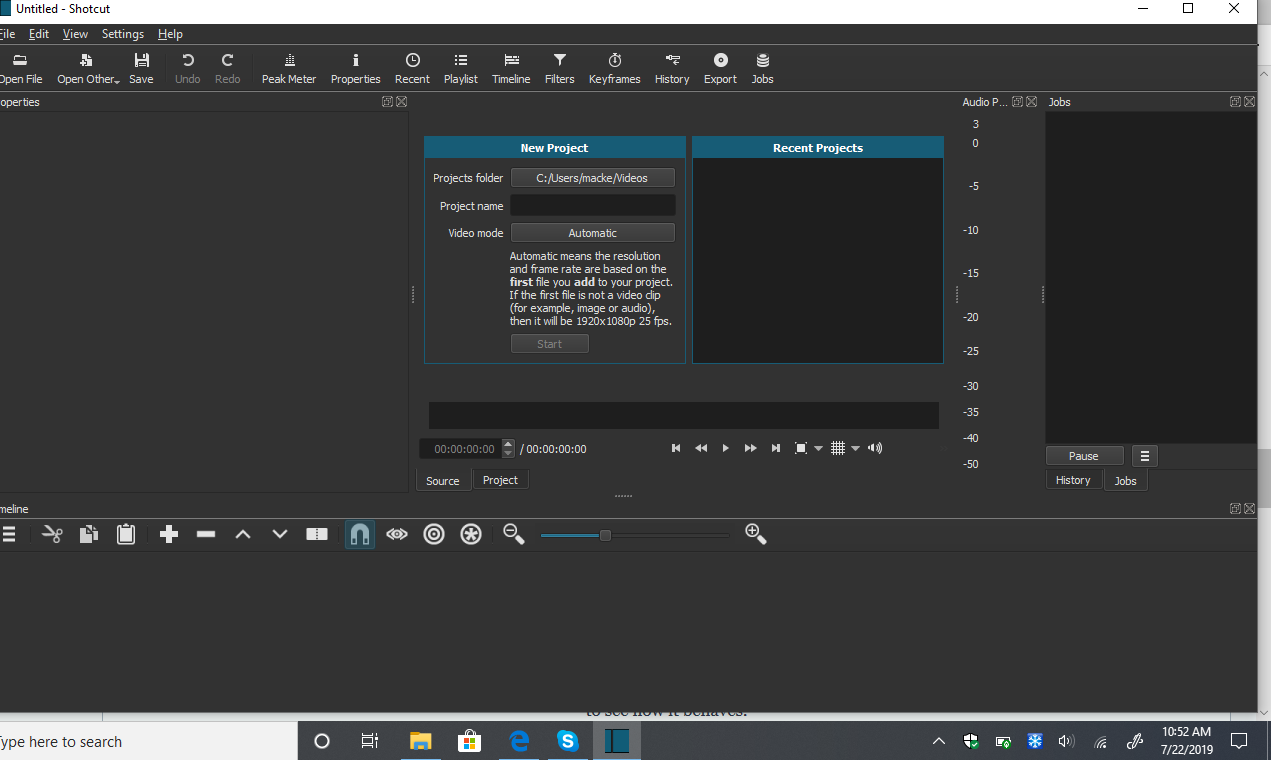Open the Keyframes panel
The width and height of the screenshot is (1271, 760).
[614, 68]
